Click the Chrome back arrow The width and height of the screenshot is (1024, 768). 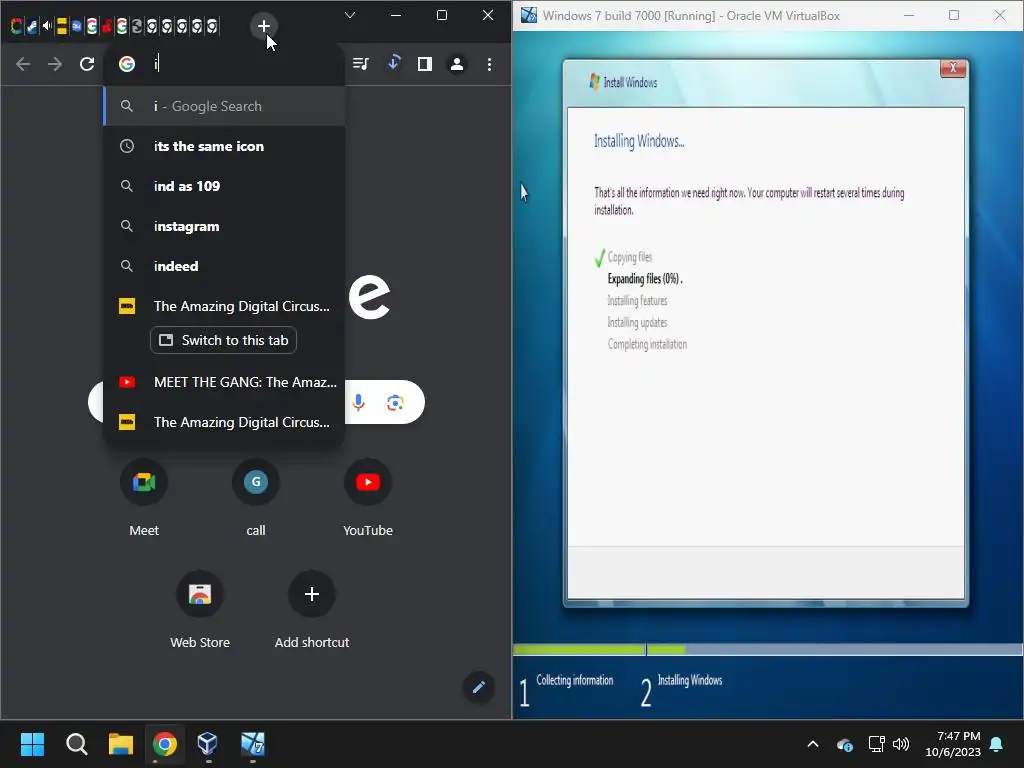click(23, 64)
